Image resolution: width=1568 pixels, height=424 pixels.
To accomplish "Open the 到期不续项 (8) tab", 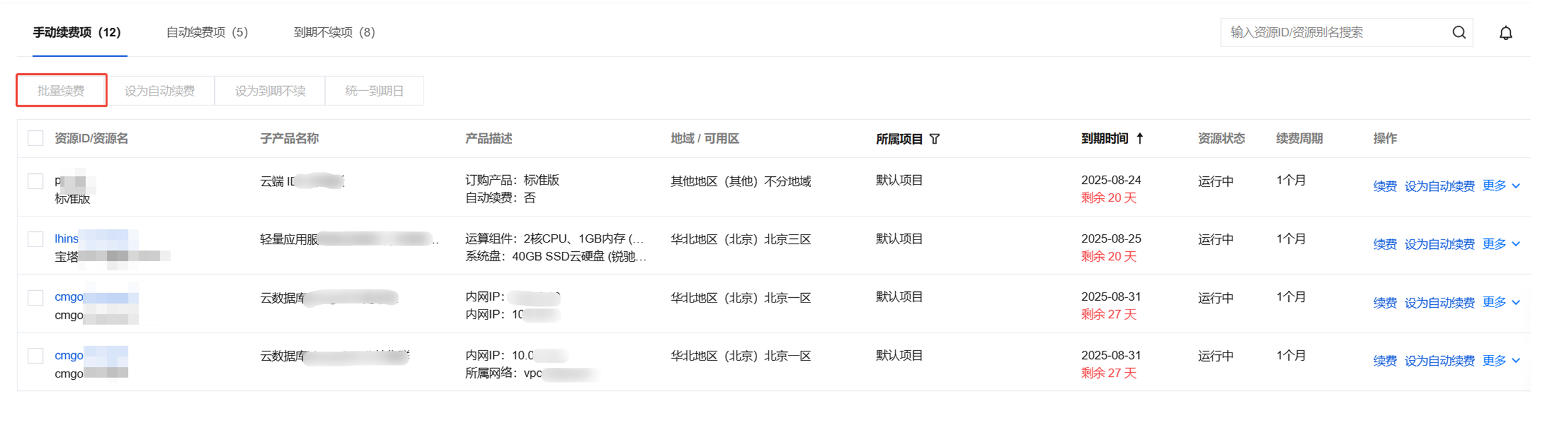I will [x=334, y=32].
